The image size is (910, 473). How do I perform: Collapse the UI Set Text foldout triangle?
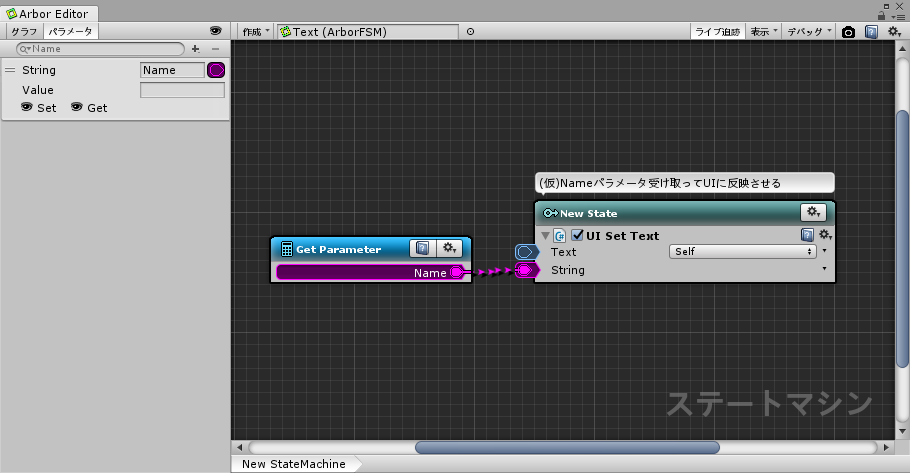point(545,236)
